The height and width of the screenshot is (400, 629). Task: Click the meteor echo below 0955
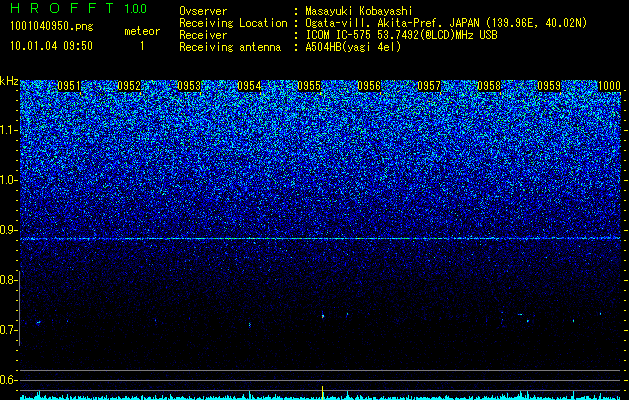[323, 315]
